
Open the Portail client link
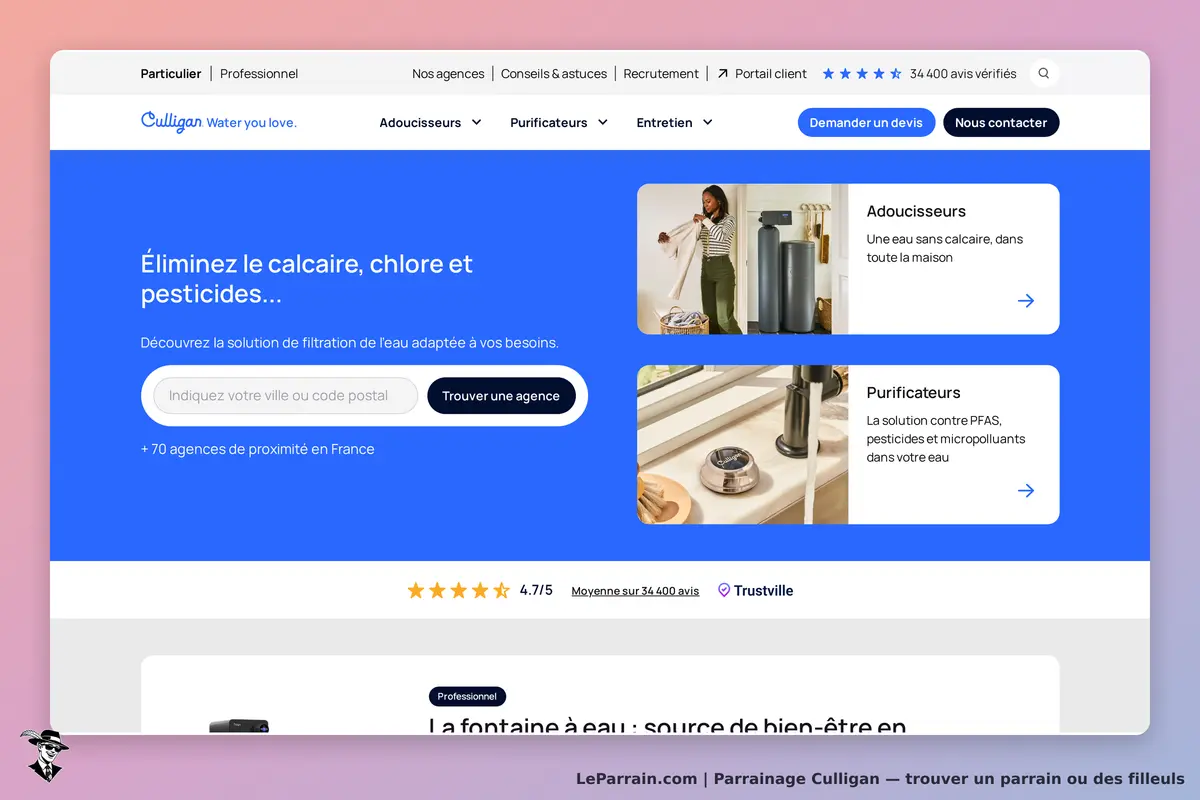(771, 73)
